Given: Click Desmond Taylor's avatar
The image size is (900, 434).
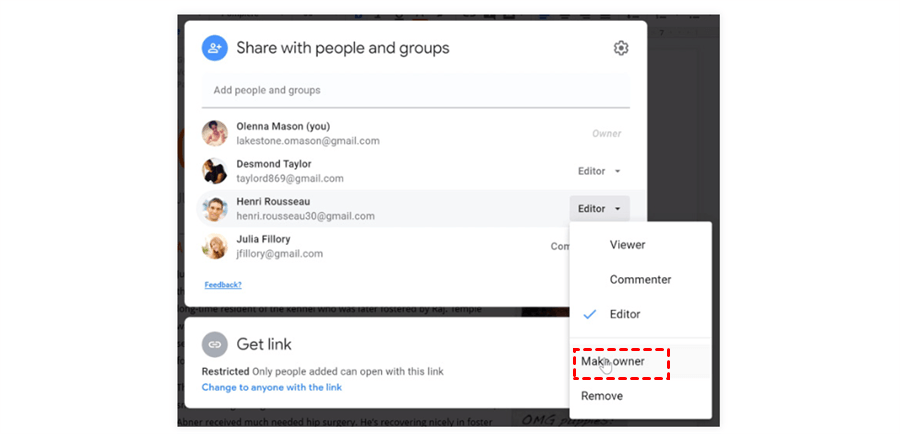Looking at the screenshot, I should tap(215, 171).
